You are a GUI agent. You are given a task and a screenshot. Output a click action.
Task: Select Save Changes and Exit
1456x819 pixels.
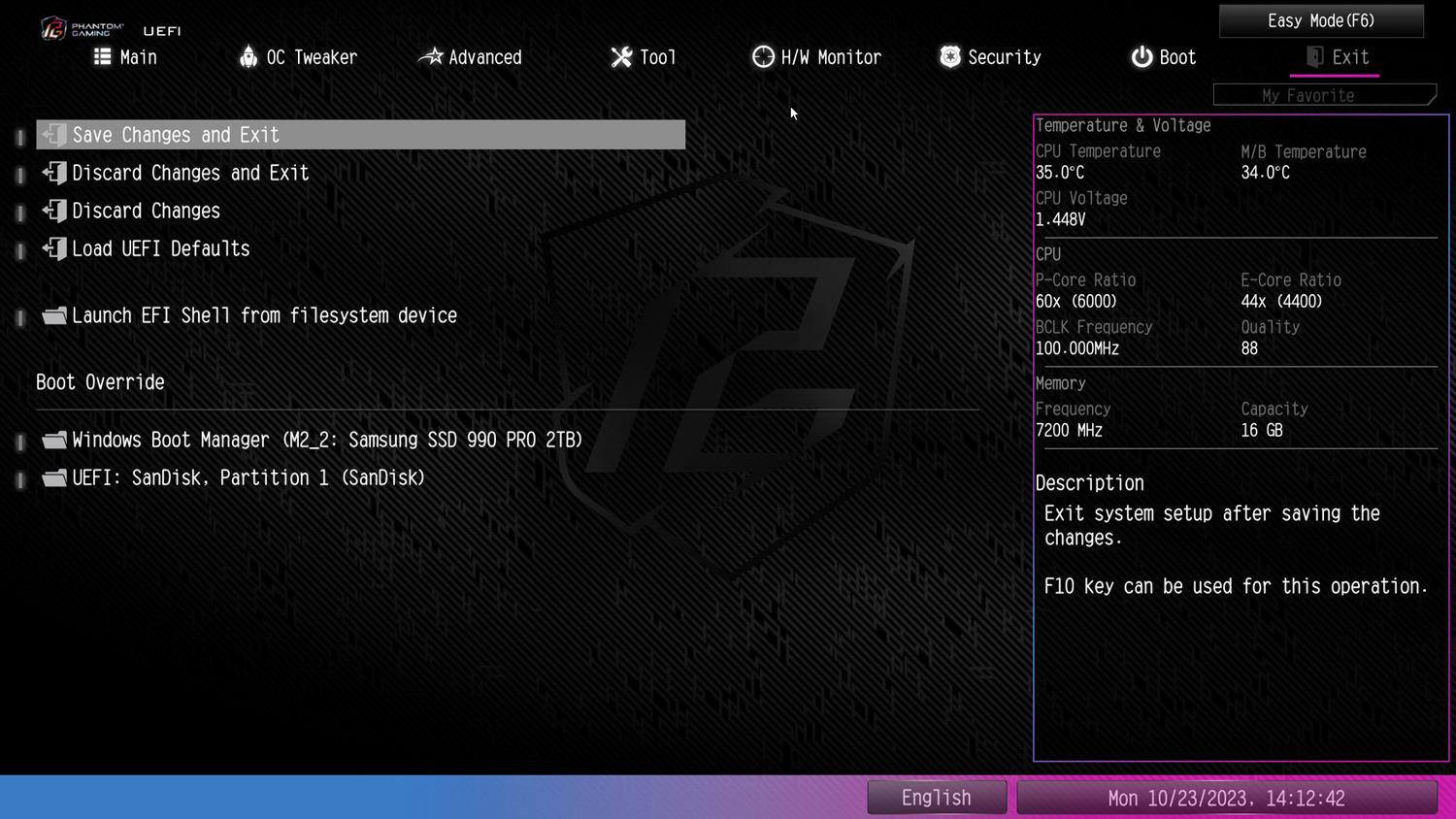176,135
